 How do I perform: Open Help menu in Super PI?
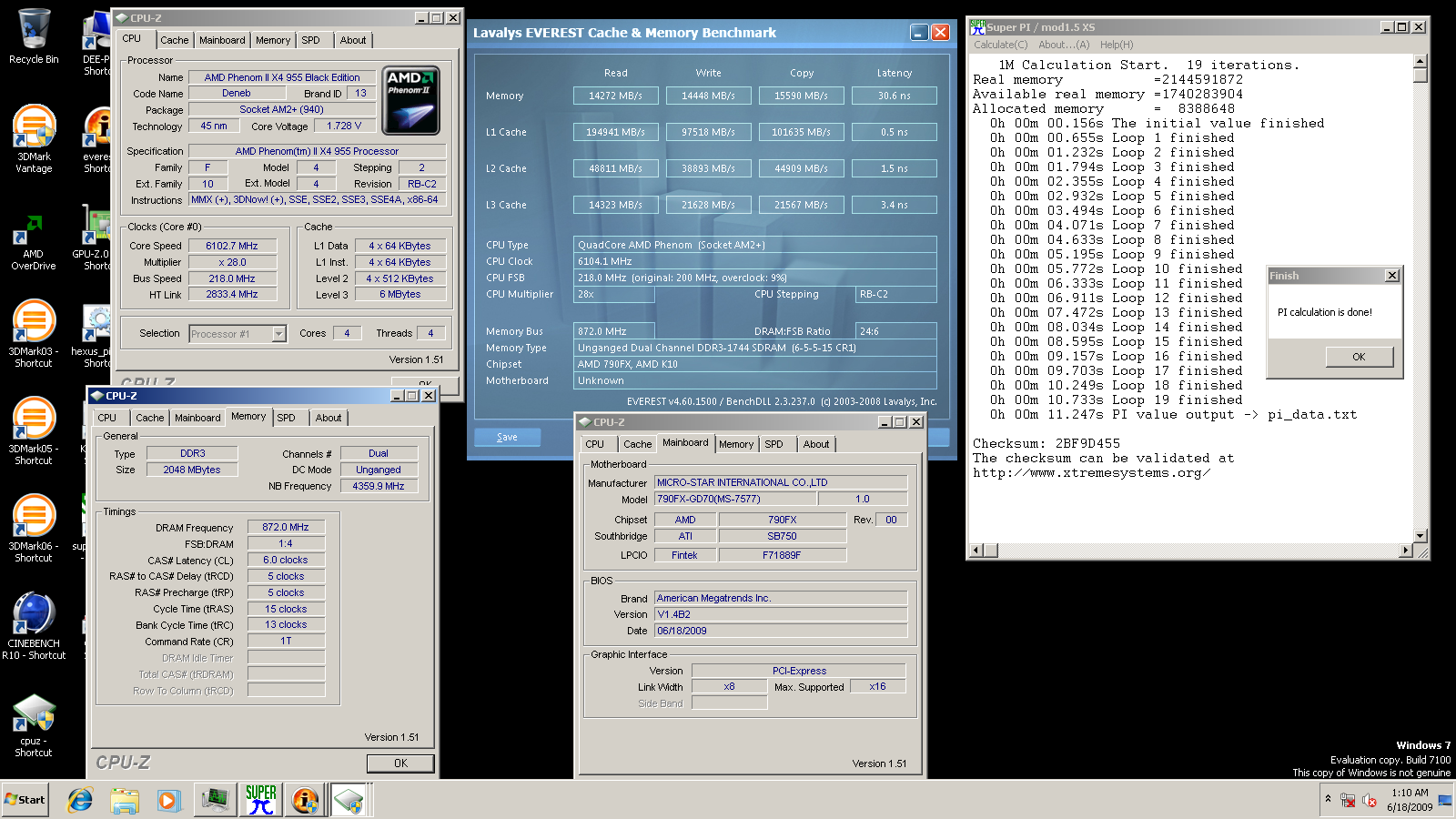pyautogui.click(x=1117, y=45)
